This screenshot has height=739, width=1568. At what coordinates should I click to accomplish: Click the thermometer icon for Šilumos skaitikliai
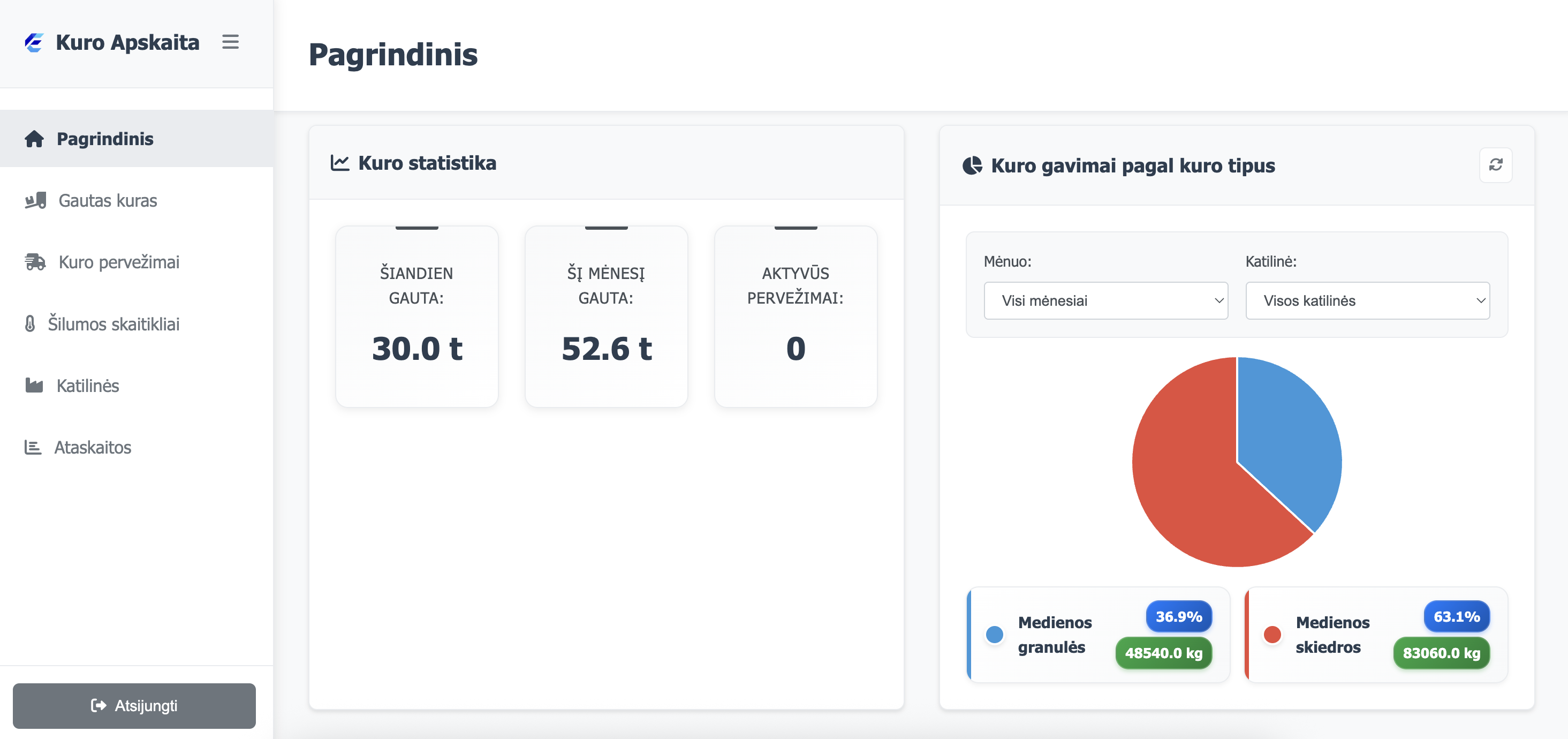coord(30,324)
